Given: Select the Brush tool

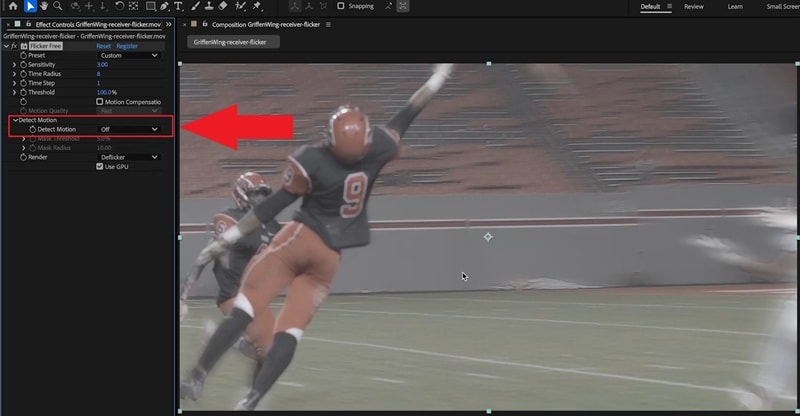Looking at the screenshot, I should click(x=195, y=6).
